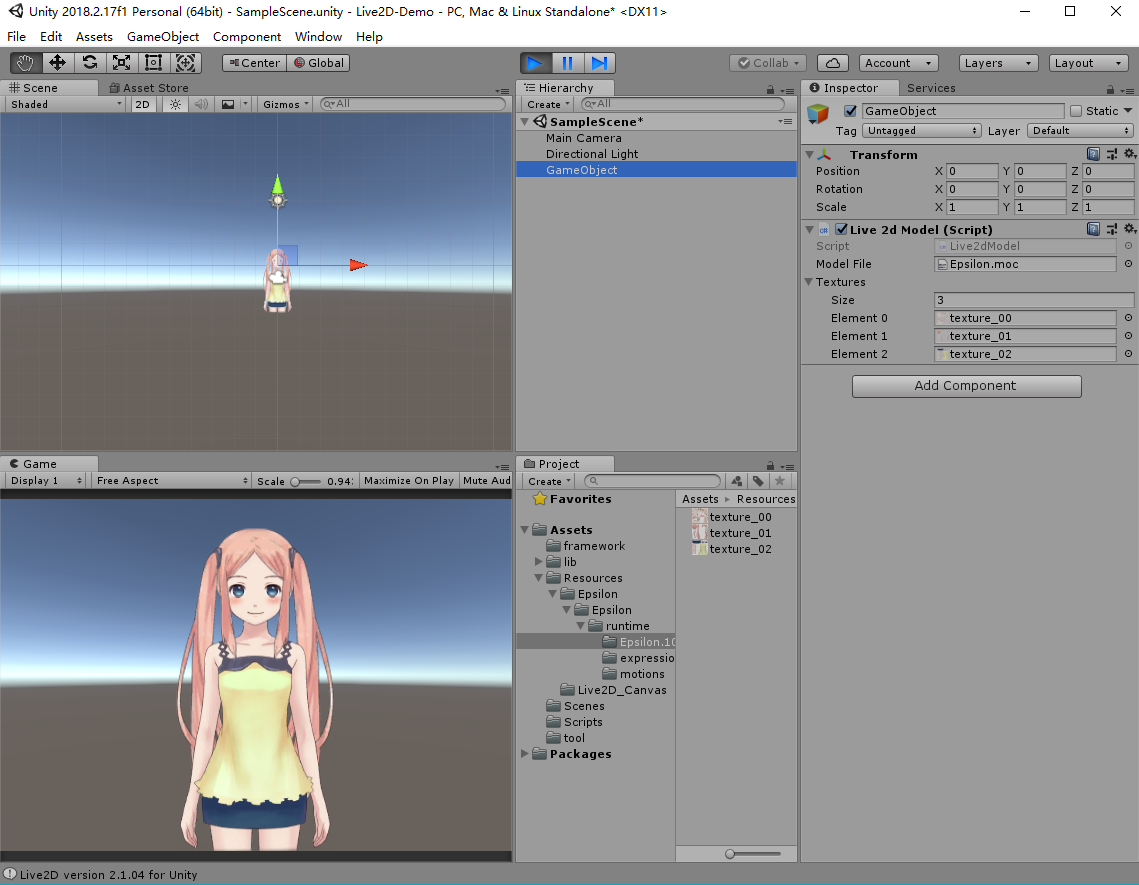Open the Account button menu
This screenshot has height=885, width=1139.
pos(899,63)
